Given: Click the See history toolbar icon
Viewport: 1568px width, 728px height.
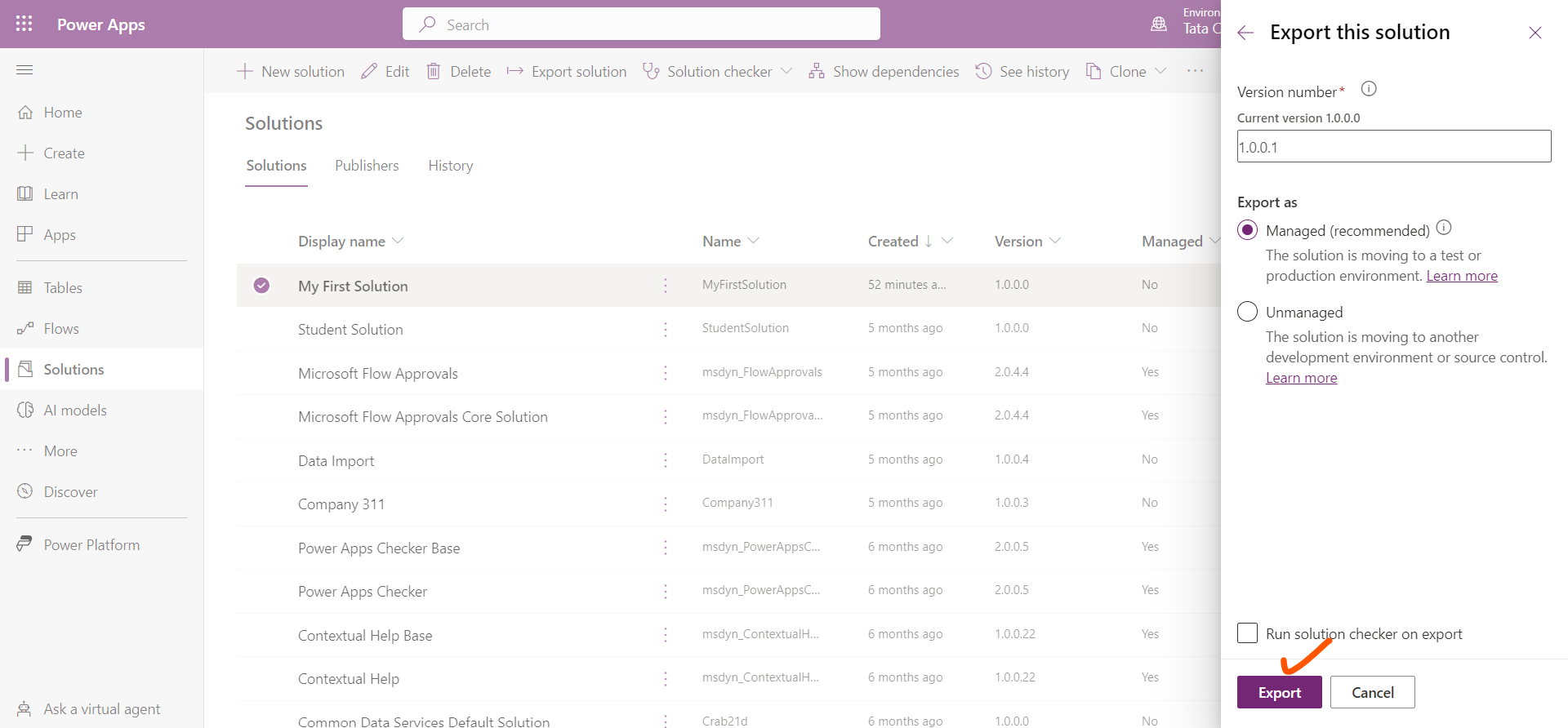Looking at the screenshot, I should coord(984,72).
